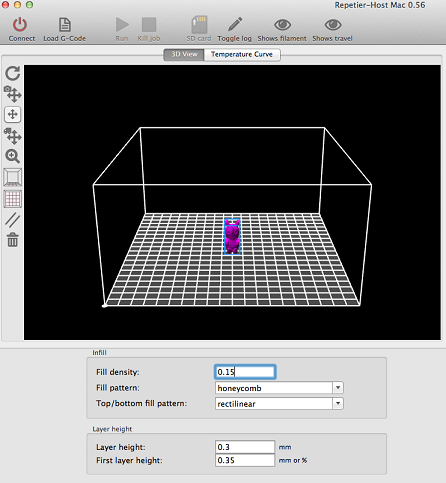
Task: Select the purple model on the bed
Action: click(232, 237)
